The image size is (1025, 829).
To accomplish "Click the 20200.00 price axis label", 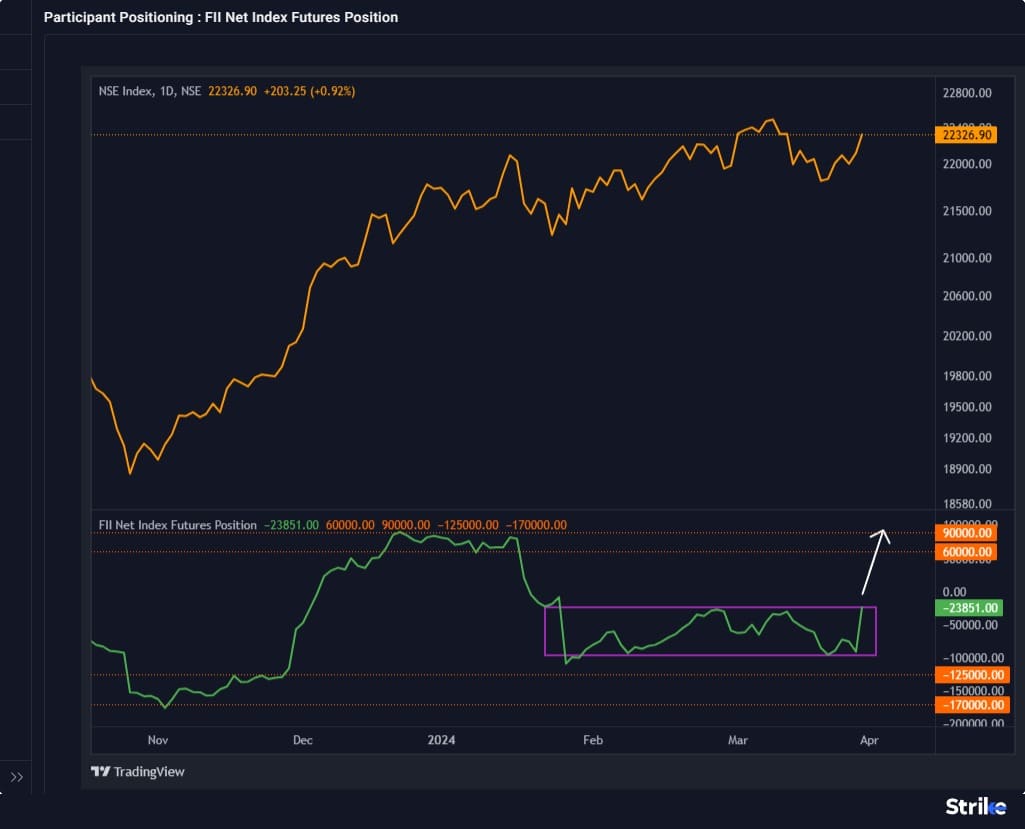I will tap(967, 335).
